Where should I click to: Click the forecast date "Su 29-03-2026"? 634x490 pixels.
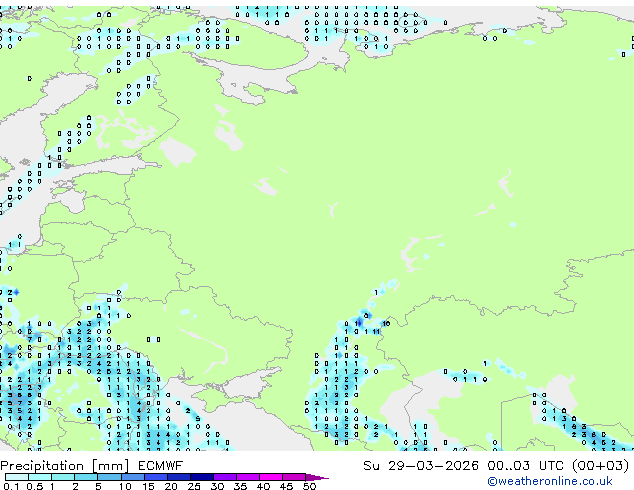pyautogui.click(x=421, y=466)
